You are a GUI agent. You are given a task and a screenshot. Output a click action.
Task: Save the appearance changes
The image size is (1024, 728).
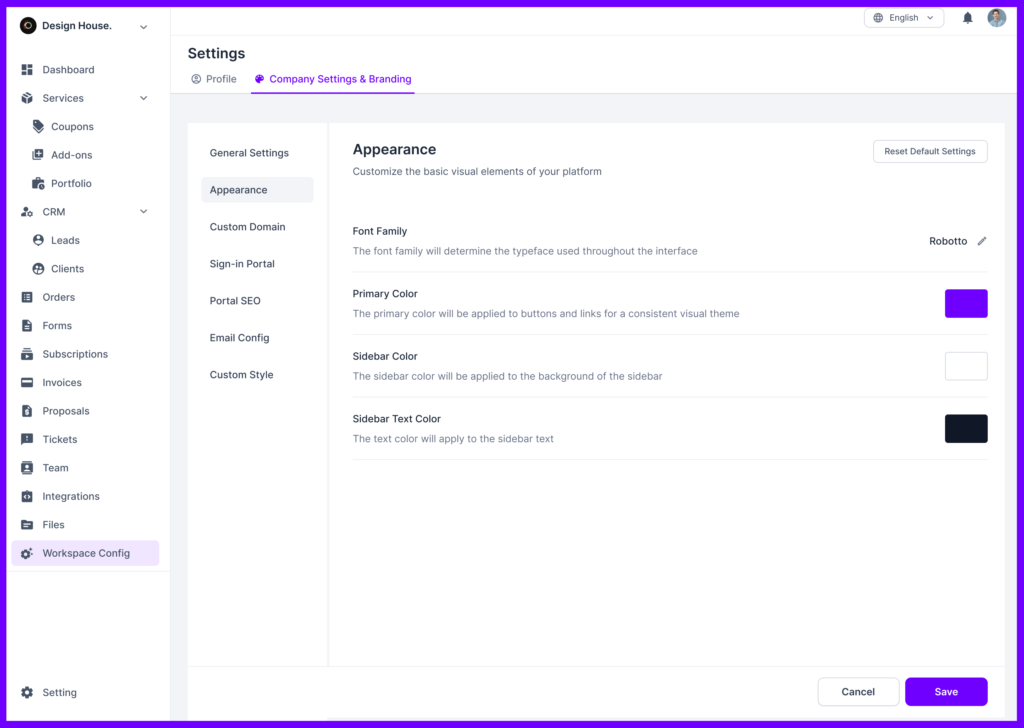pyautogui.click(x=945, y=691)
